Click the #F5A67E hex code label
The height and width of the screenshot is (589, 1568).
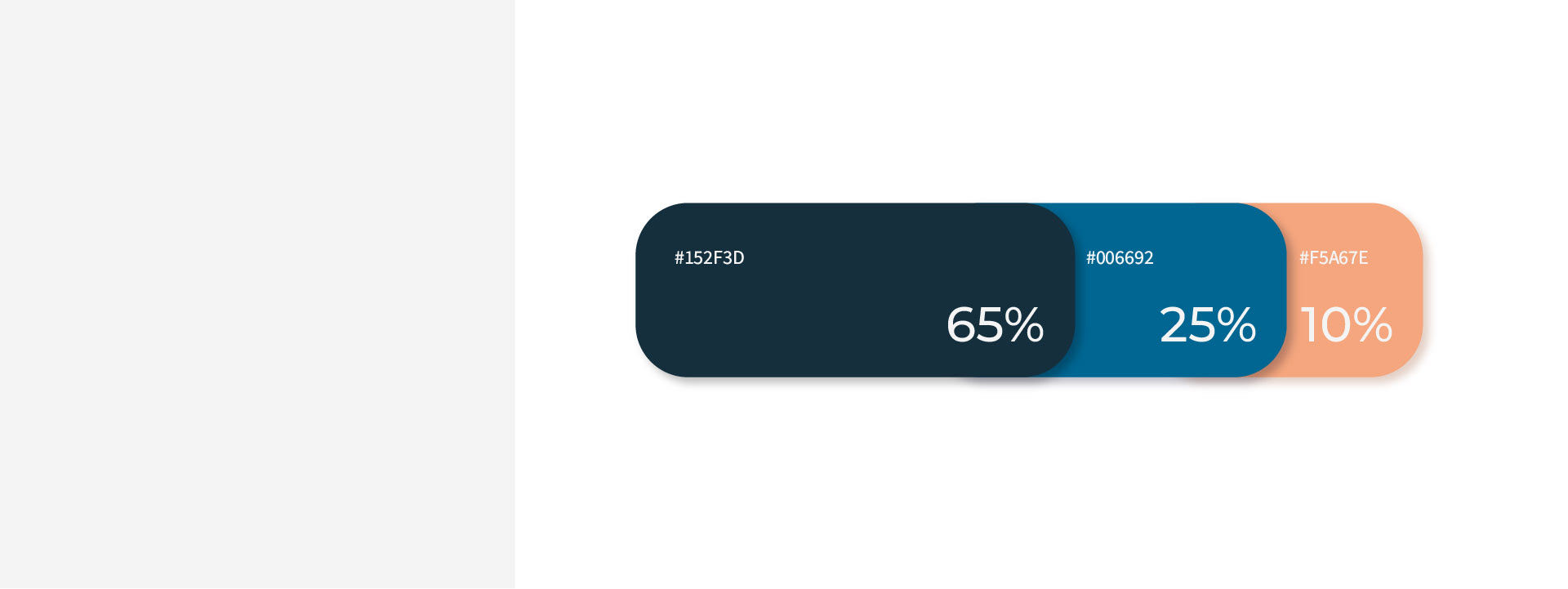point(1333,258)
